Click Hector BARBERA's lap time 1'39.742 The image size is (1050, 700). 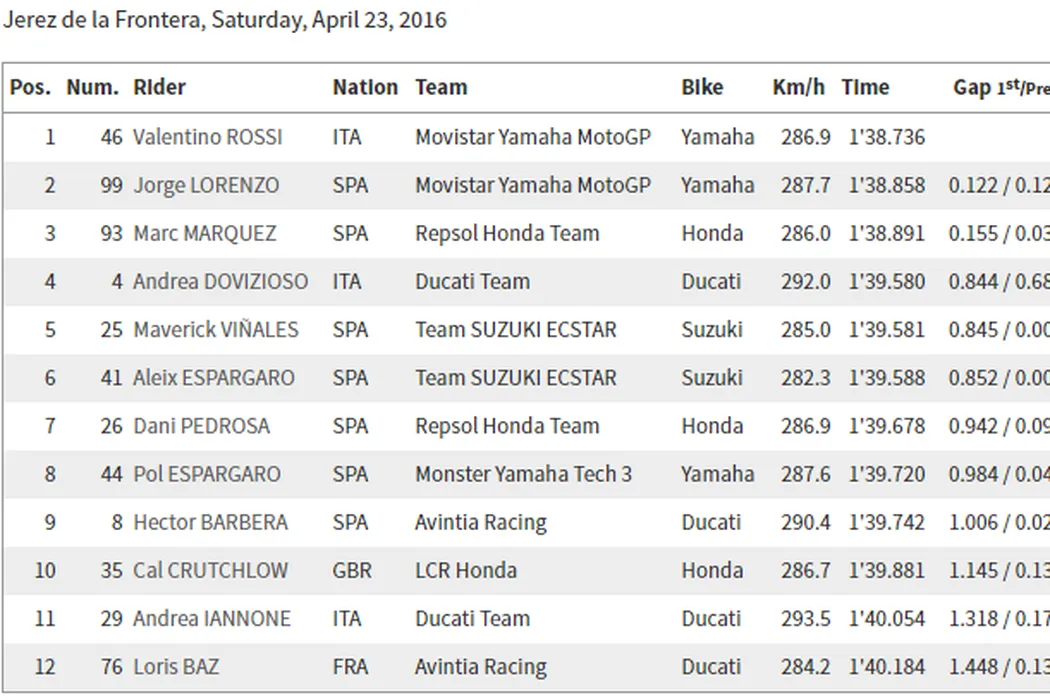tap(887, 522)
